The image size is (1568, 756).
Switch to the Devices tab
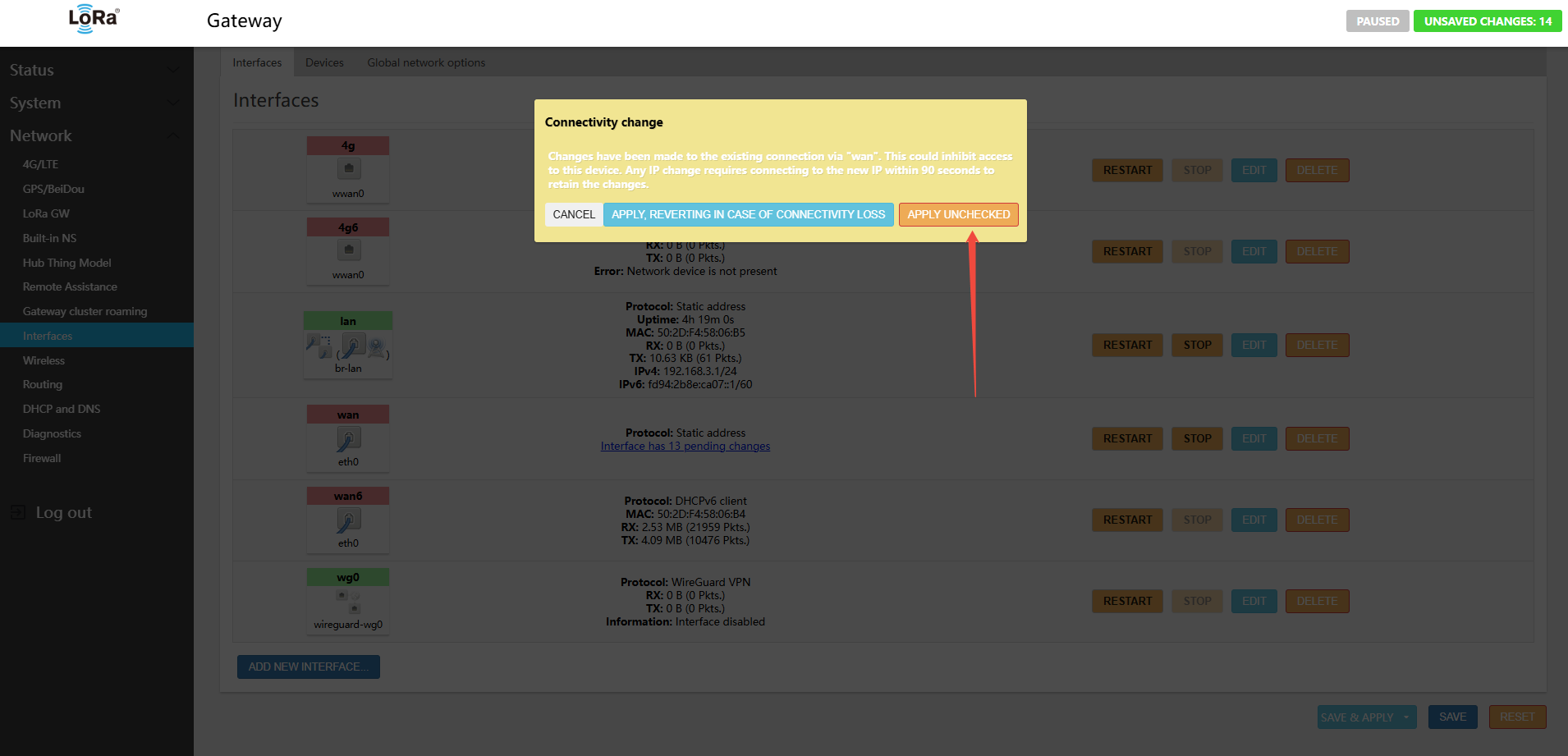point(324,62)
